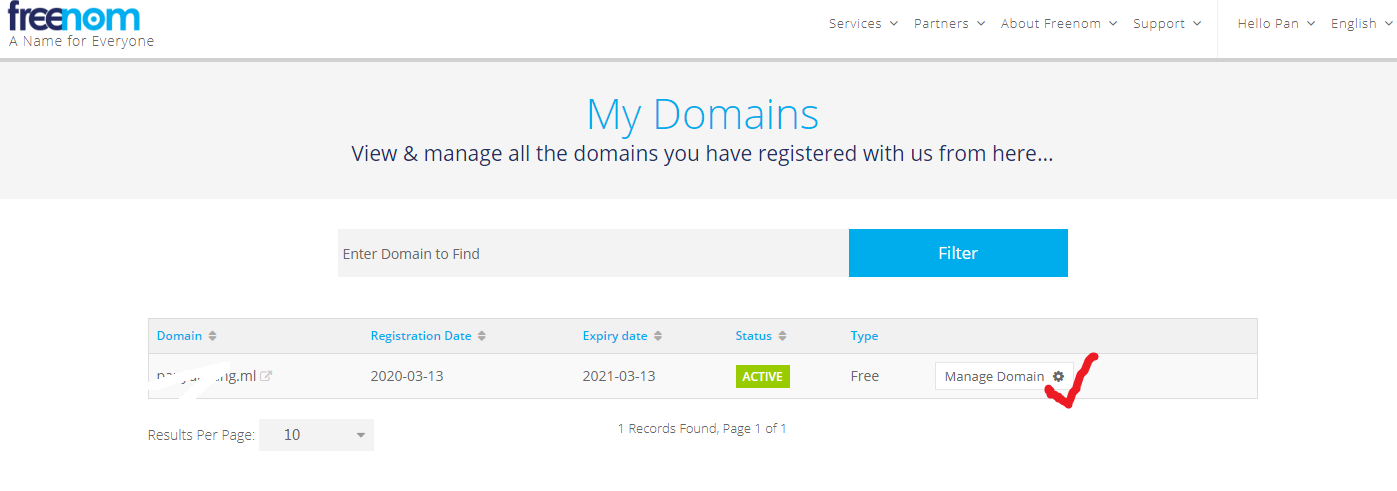Open the external link icon beside the domain
The width and height of the screenshot is (1397, 491).
267,376
